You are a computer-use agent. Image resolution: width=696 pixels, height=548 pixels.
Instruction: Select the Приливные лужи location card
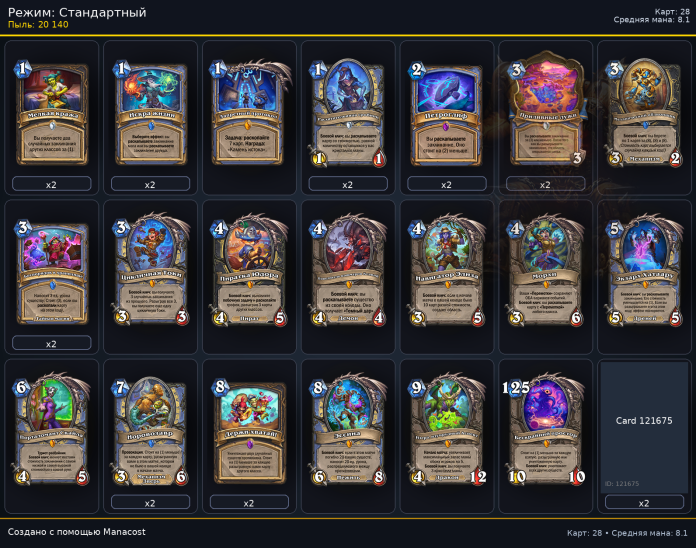(x=546, y=109)
